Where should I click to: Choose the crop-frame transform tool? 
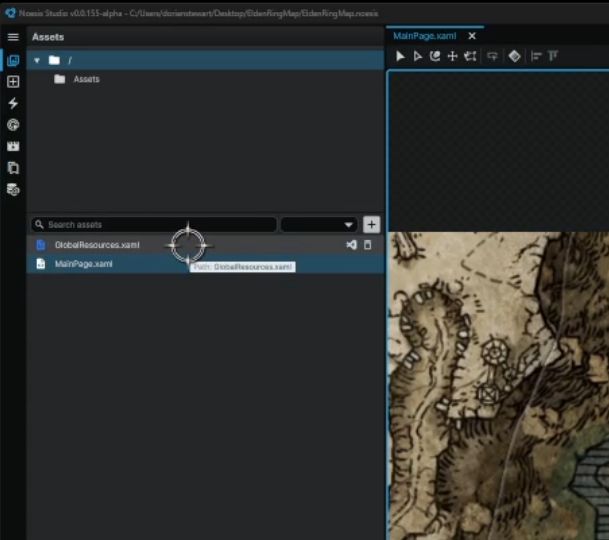pyautogui.click(x=470, y=56)
